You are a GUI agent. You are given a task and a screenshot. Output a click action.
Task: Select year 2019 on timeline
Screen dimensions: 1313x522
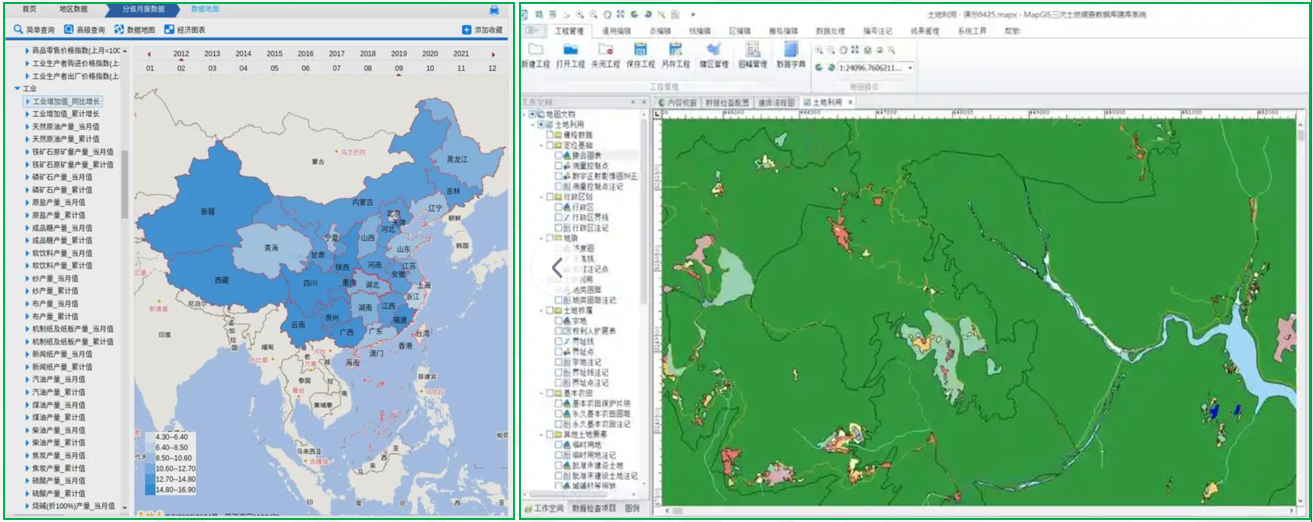coord(399,54)
